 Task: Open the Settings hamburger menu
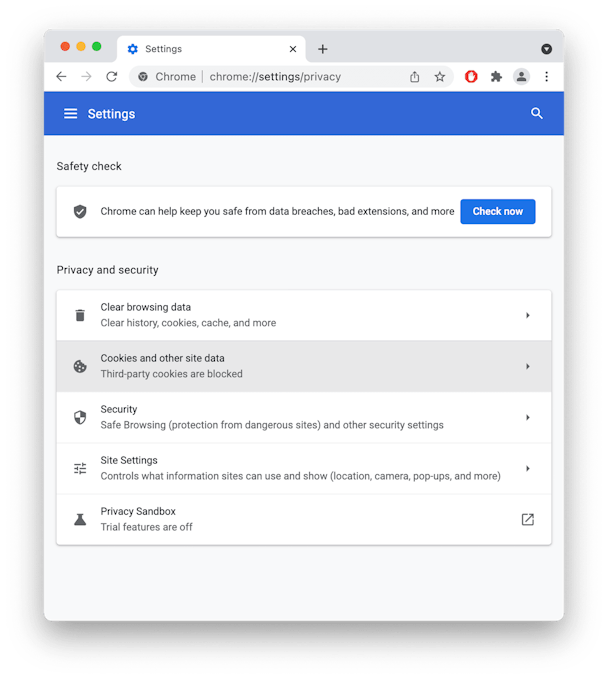click(x=71, y=114)
